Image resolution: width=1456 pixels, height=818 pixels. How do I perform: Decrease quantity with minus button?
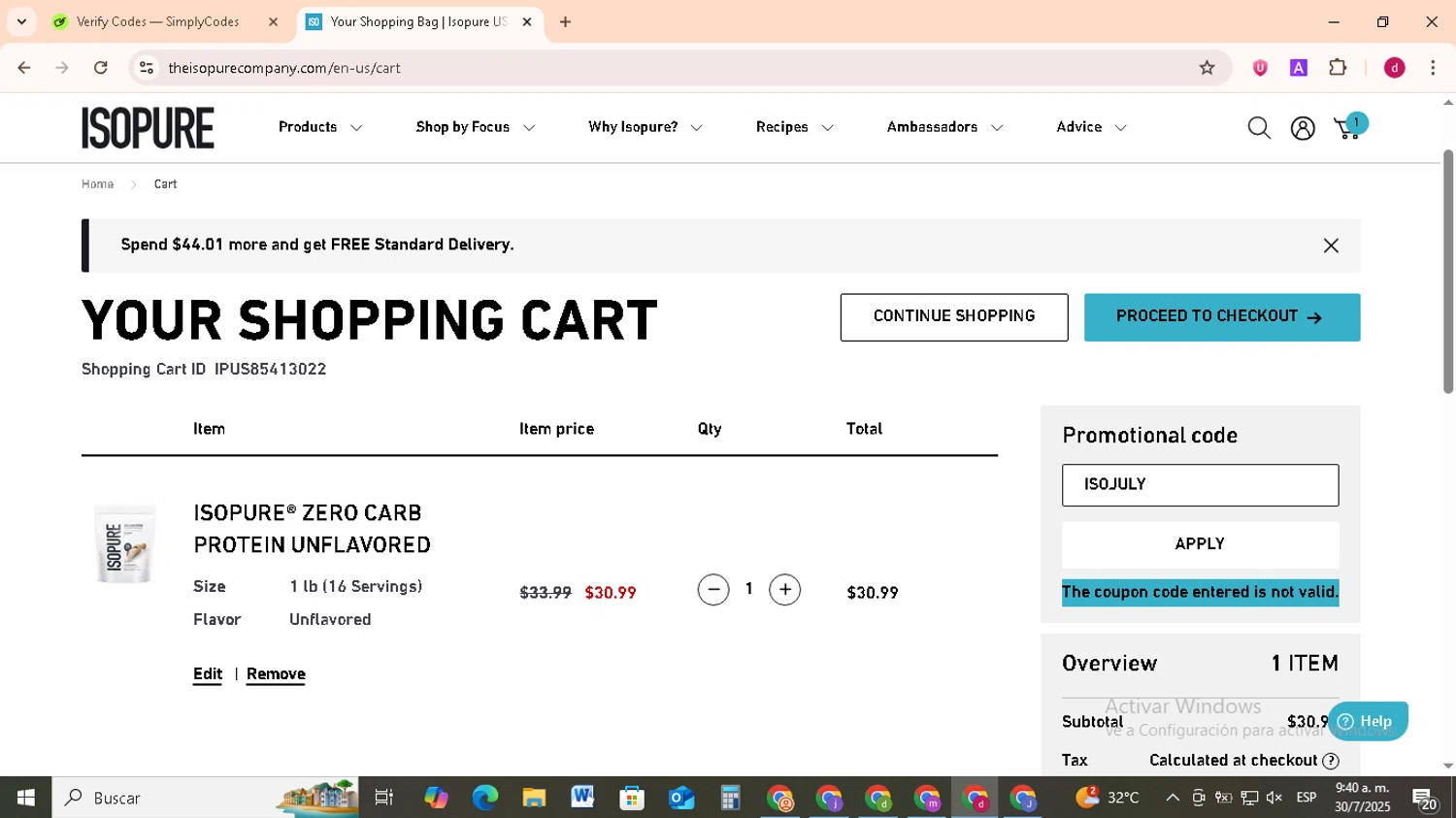713,590
